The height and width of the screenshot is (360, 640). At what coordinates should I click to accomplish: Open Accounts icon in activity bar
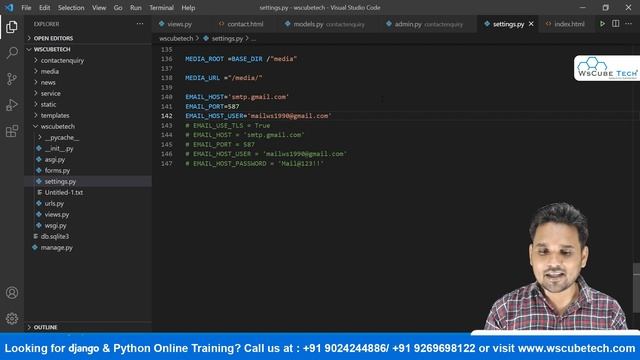coord(12,293)
